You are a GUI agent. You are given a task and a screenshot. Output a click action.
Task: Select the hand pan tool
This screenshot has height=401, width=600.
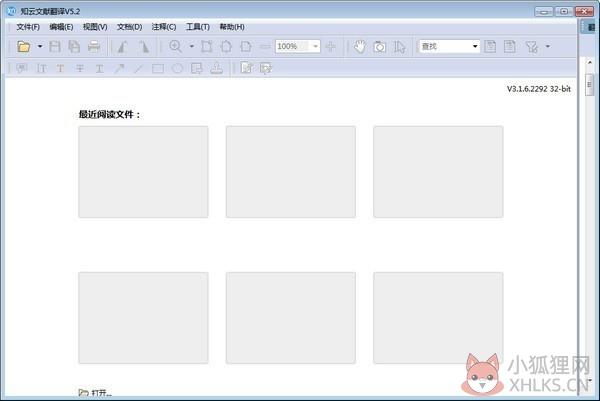click(360, 47)
